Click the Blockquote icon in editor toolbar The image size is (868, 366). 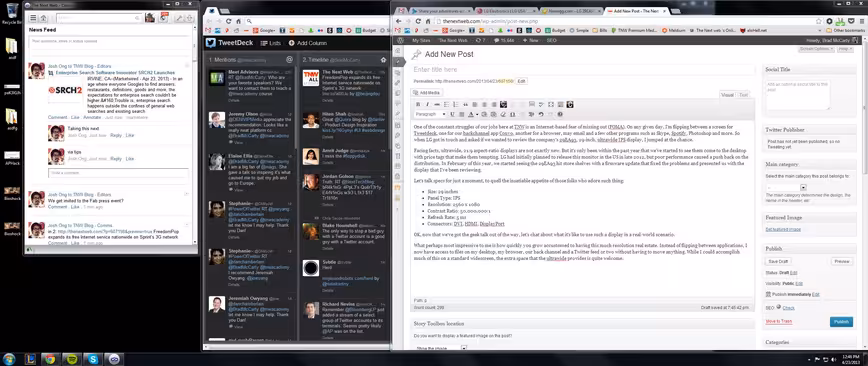pos(466,104)
